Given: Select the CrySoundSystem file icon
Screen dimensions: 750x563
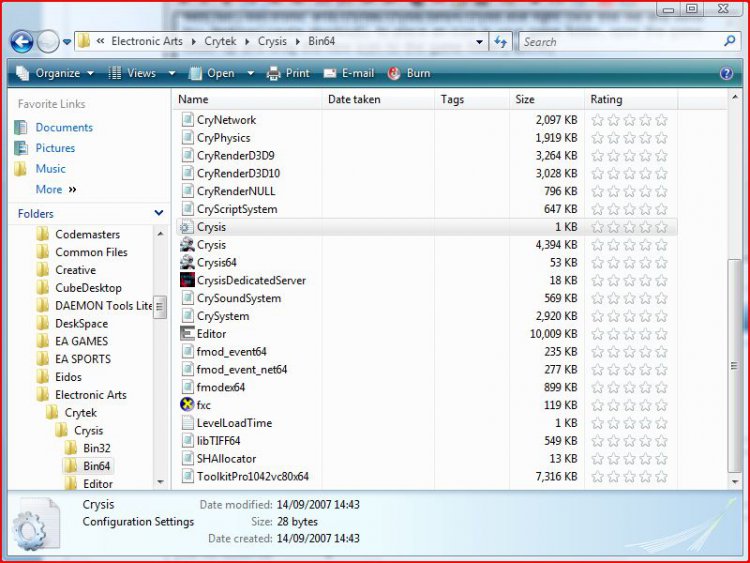Looking at the screenshot, I should (188, 298).
